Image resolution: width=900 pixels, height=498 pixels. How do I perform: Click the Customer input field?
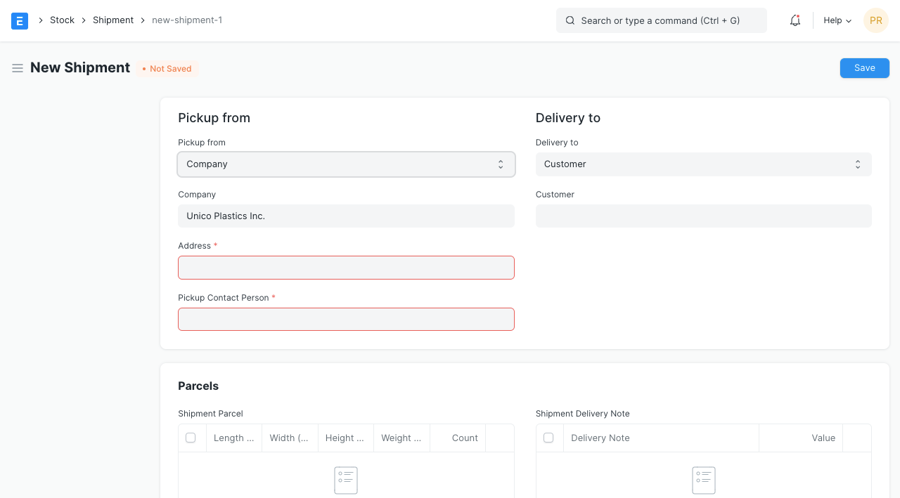pyautogui.click(x=703, y=216)
